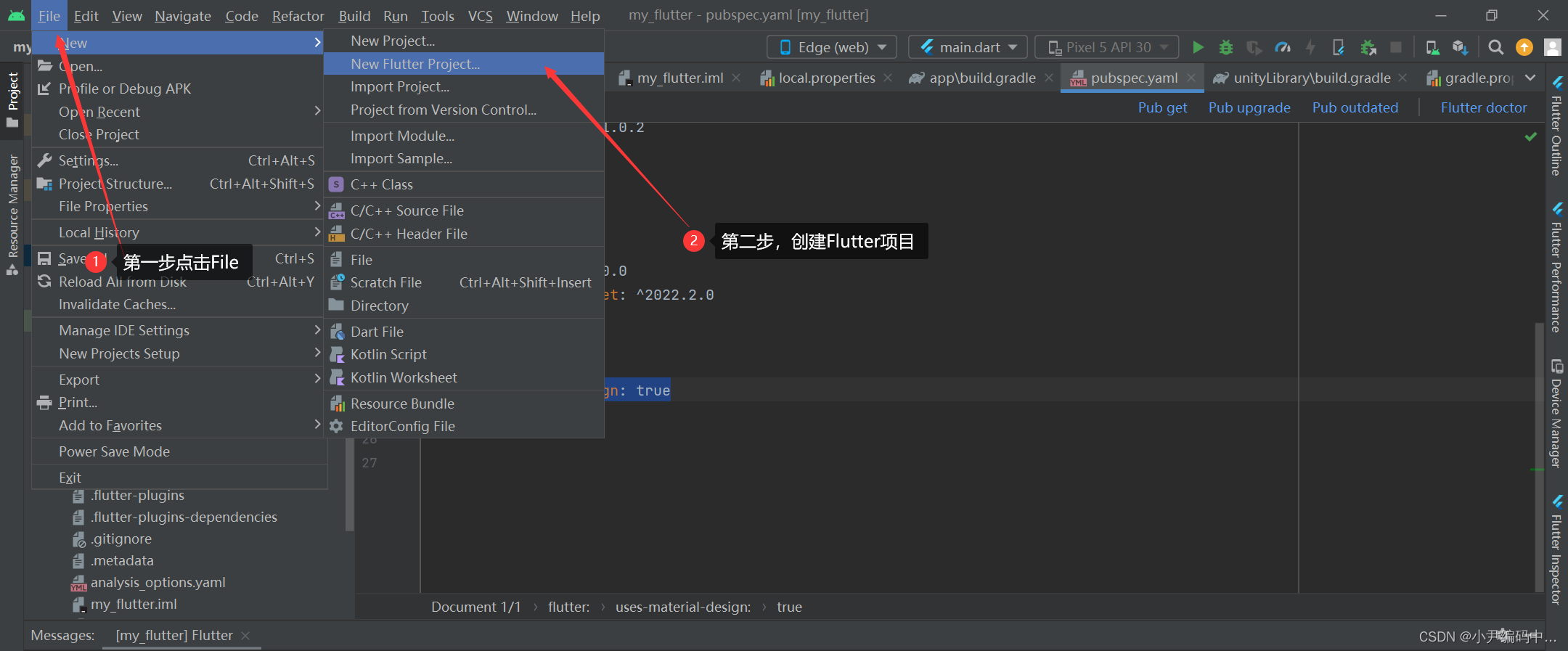Choose New Project... from submenu
Screen dimensions: 1568x651
tap(464, 41)
